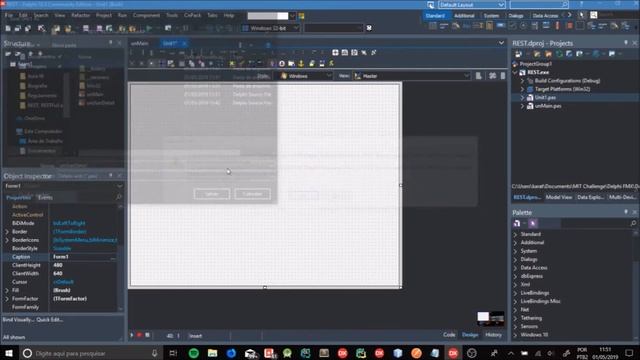Pin the Object Inspector panel
This screenshot has width=640, height=360.
click(111, 176)
